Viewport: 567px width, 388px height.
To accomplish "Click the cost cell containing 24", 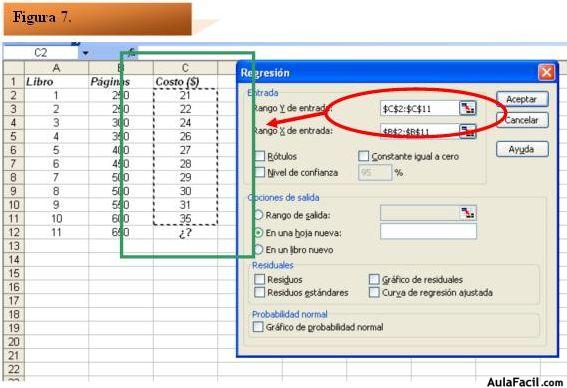I will point(185,123).
